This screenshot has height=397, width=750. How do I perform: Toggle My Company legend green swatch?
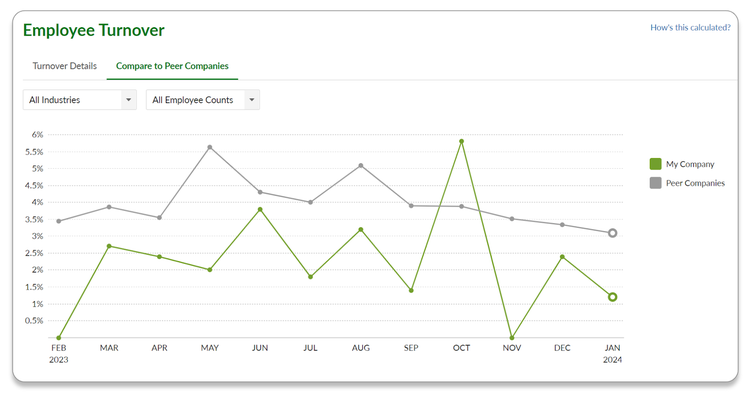pos(655,164)
